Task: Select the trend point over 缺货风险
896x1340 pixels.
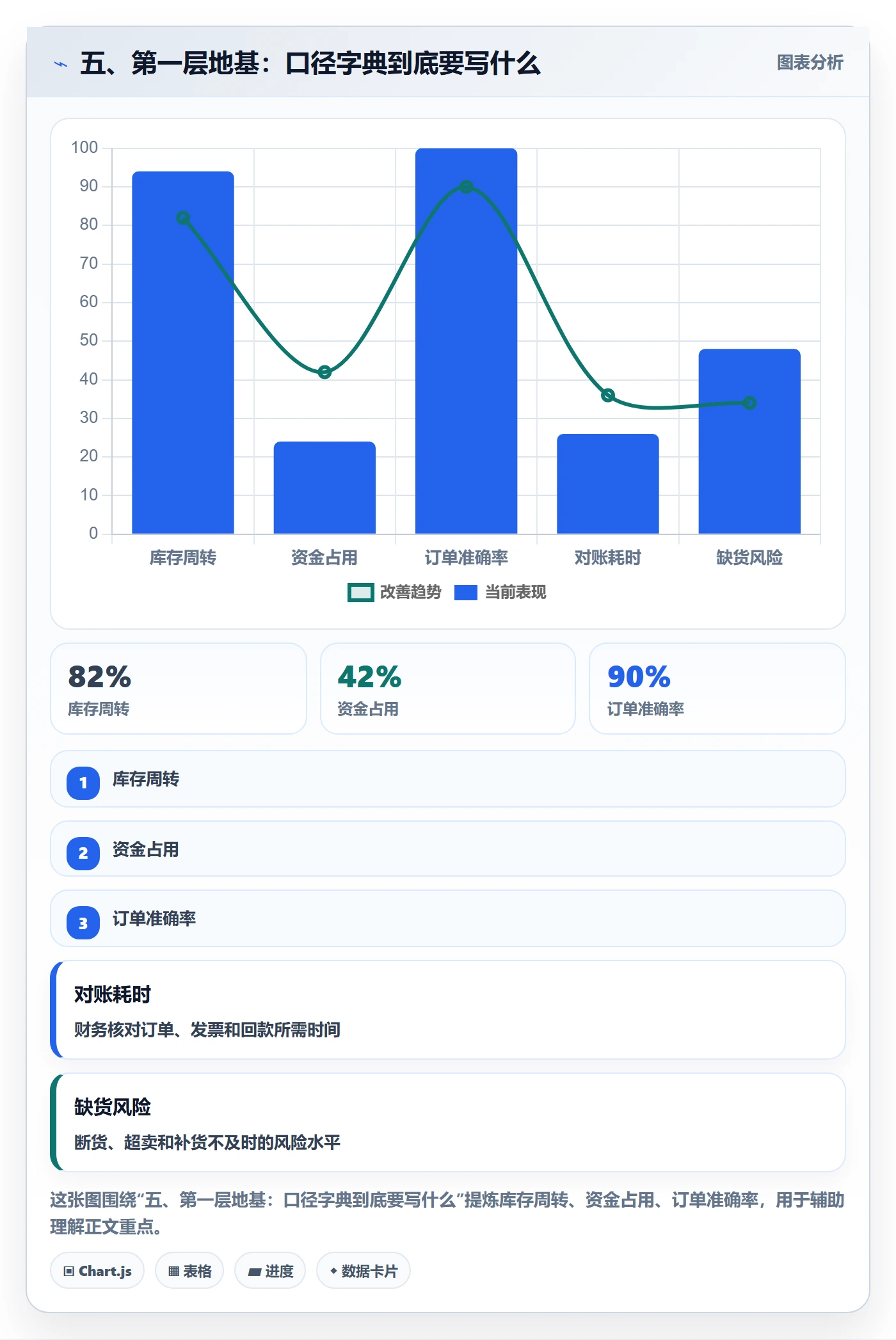Action: [749, 403]
